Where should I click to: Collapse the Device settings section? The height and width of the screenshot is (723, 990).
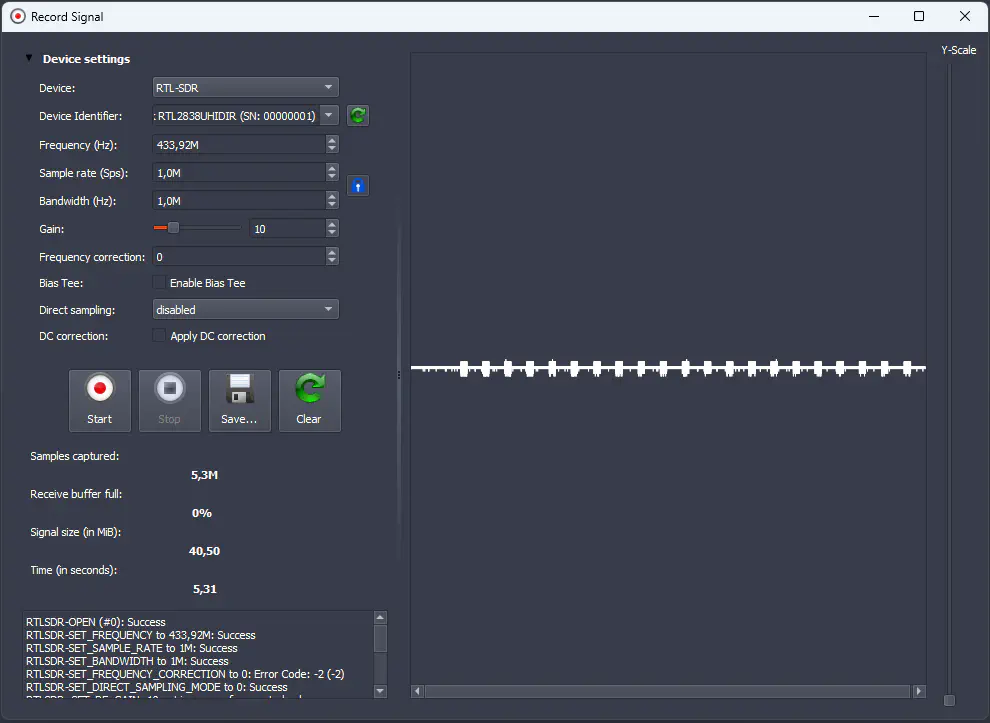29,59
